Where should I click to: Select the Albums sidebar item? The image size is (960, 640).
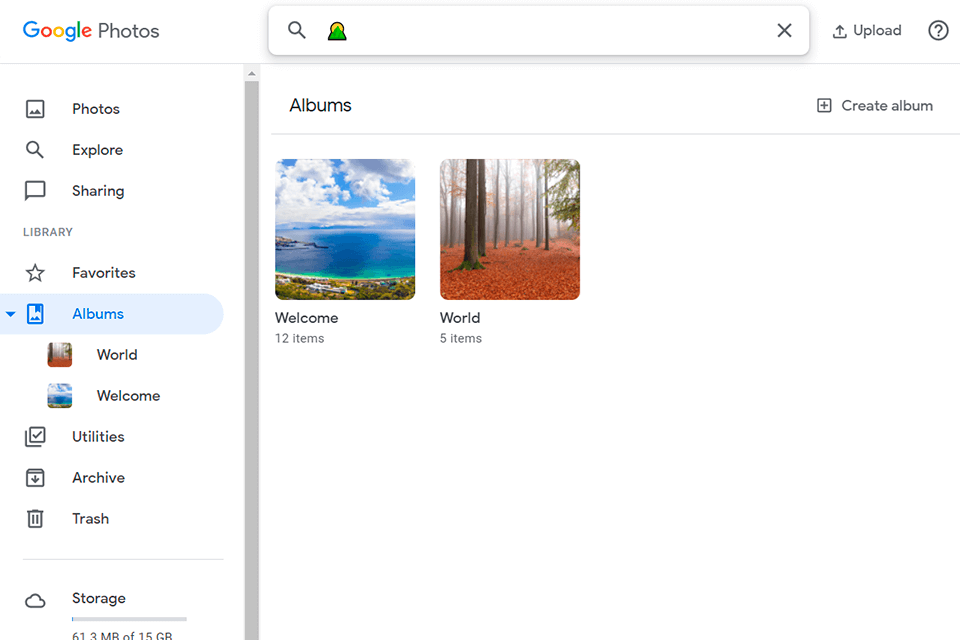coord(111,314)
